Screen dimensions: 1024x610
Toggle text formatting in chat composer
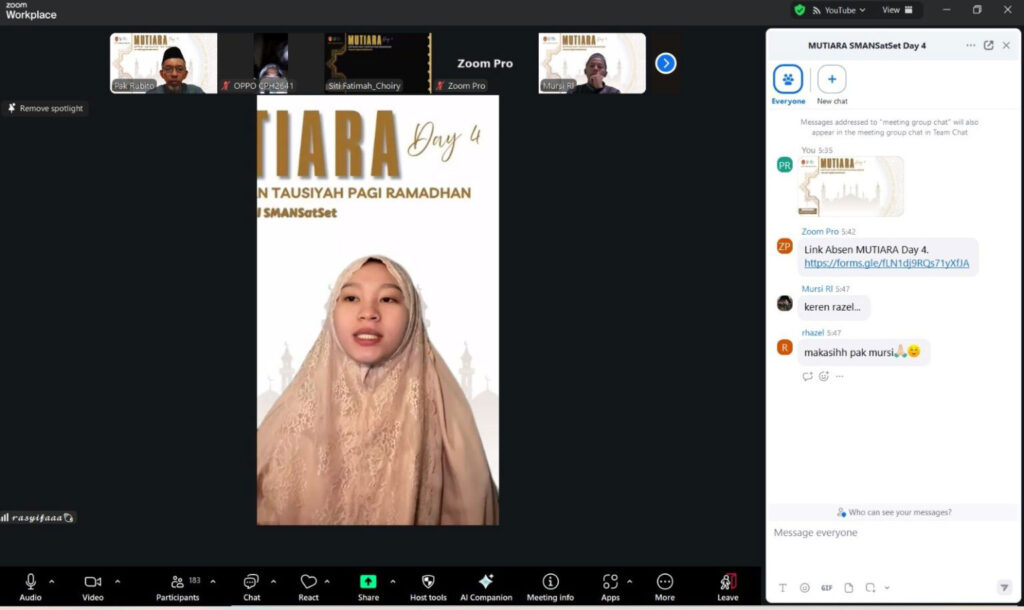coord(783,588)
